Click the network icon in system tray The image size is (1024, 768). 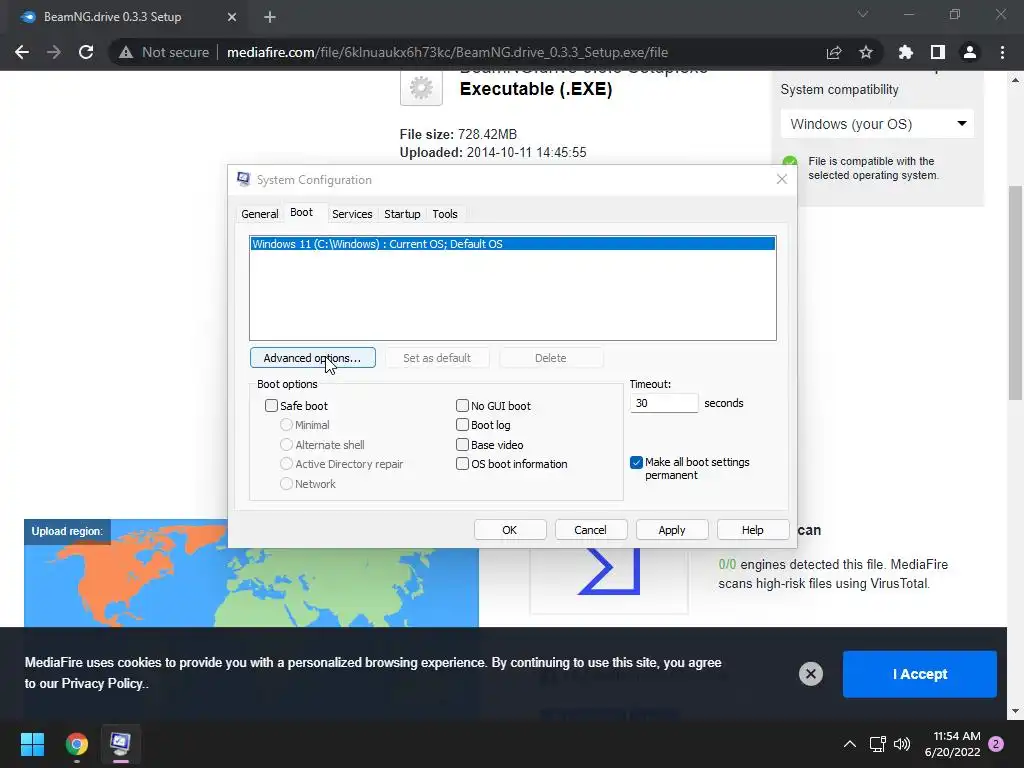877,744
